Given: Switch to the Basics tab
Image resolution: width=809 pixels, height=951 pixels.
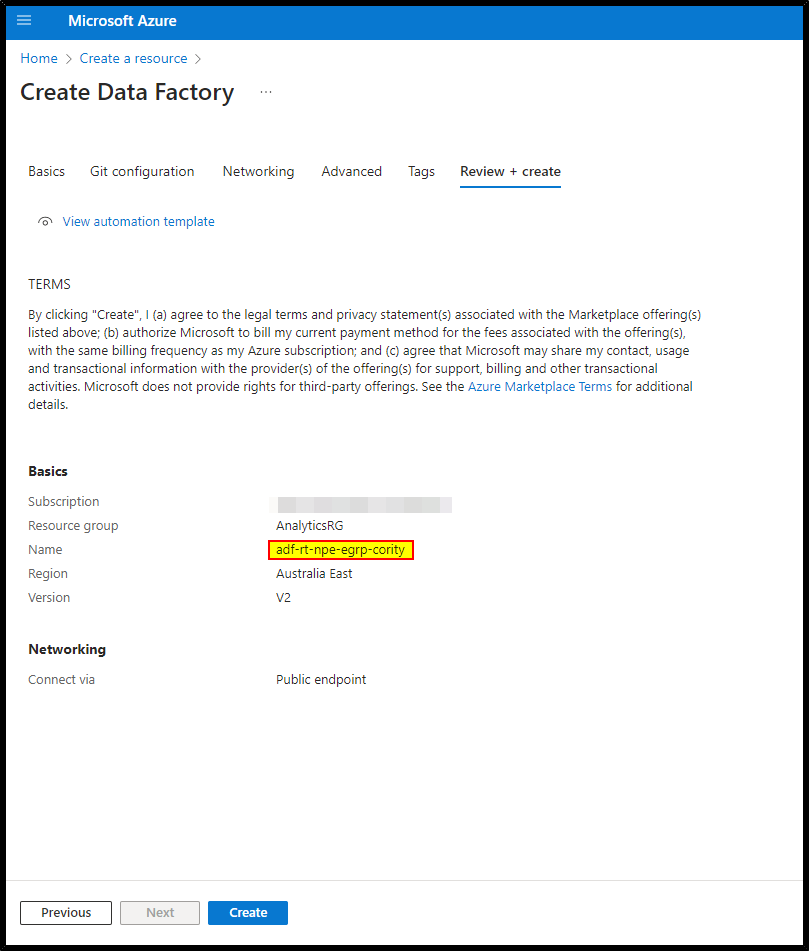Looking at the screenshot, I should point(46,172).
